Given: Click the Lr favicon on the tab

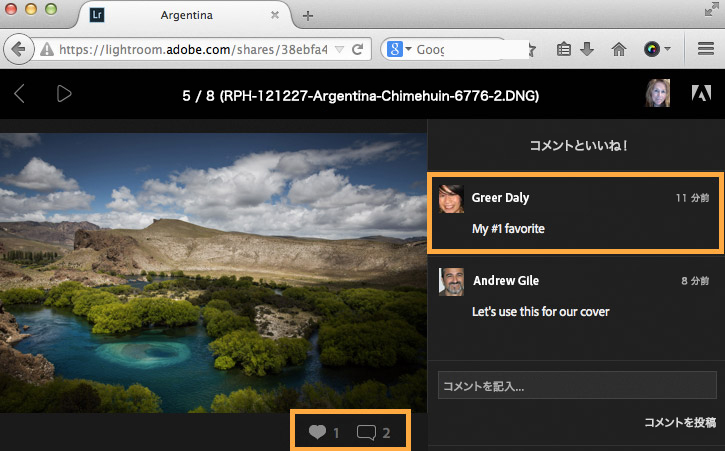Looking at the screenshot, I should pyautogui.click(x=97, y=15).
